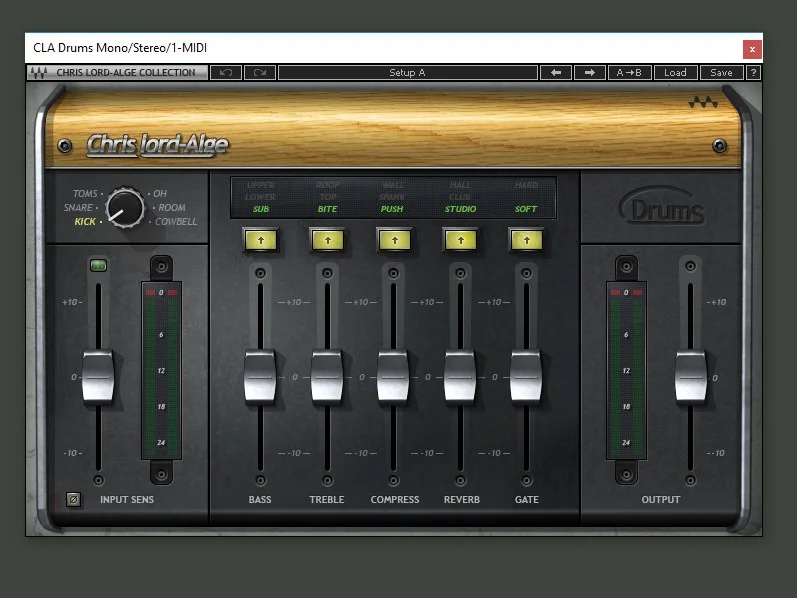Close the CLA Drums plugin window
This screenshot has width=797, height=598.
tap(752, 49)
